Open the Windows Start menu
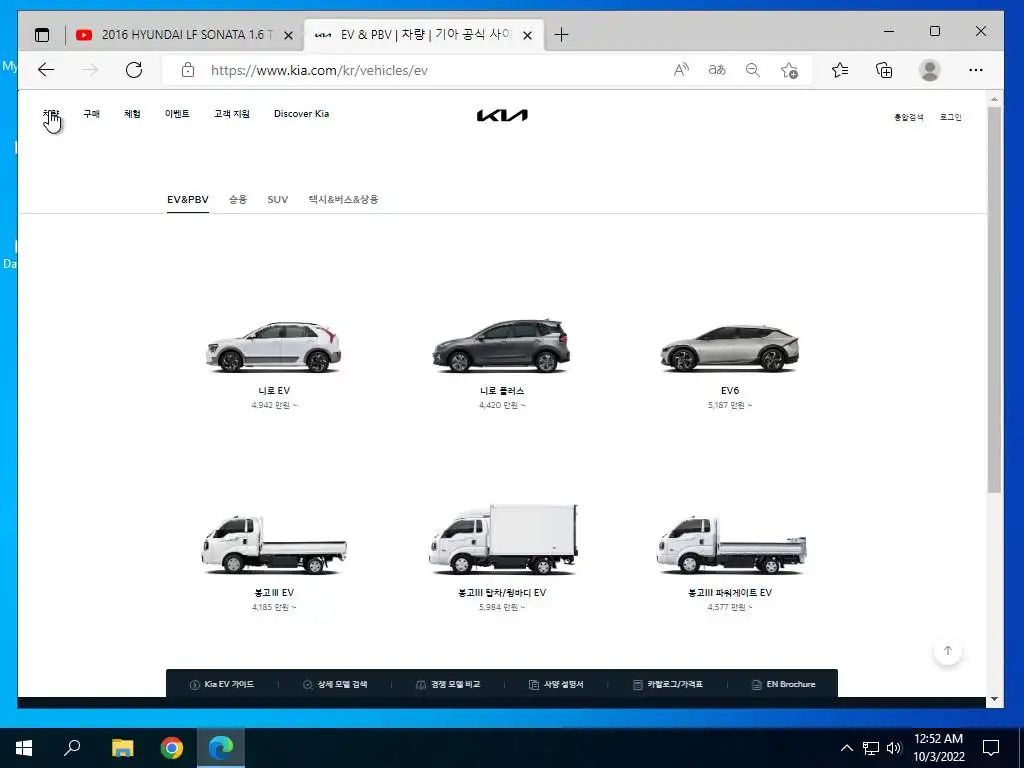The image size is (1024, 768). point(24,748)
